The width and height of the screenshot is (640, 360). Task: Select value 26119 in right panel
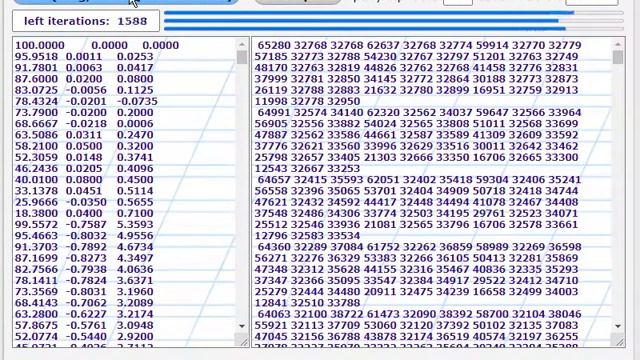(x=271, y=90)
